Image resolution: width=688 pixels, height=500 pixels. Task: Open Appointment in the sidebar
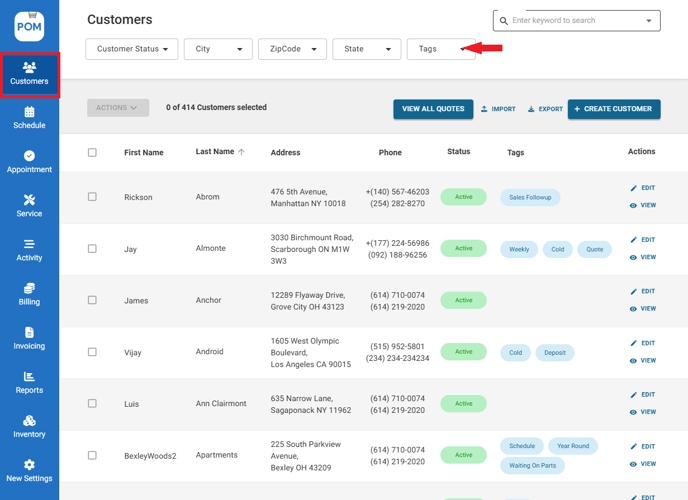29,157
